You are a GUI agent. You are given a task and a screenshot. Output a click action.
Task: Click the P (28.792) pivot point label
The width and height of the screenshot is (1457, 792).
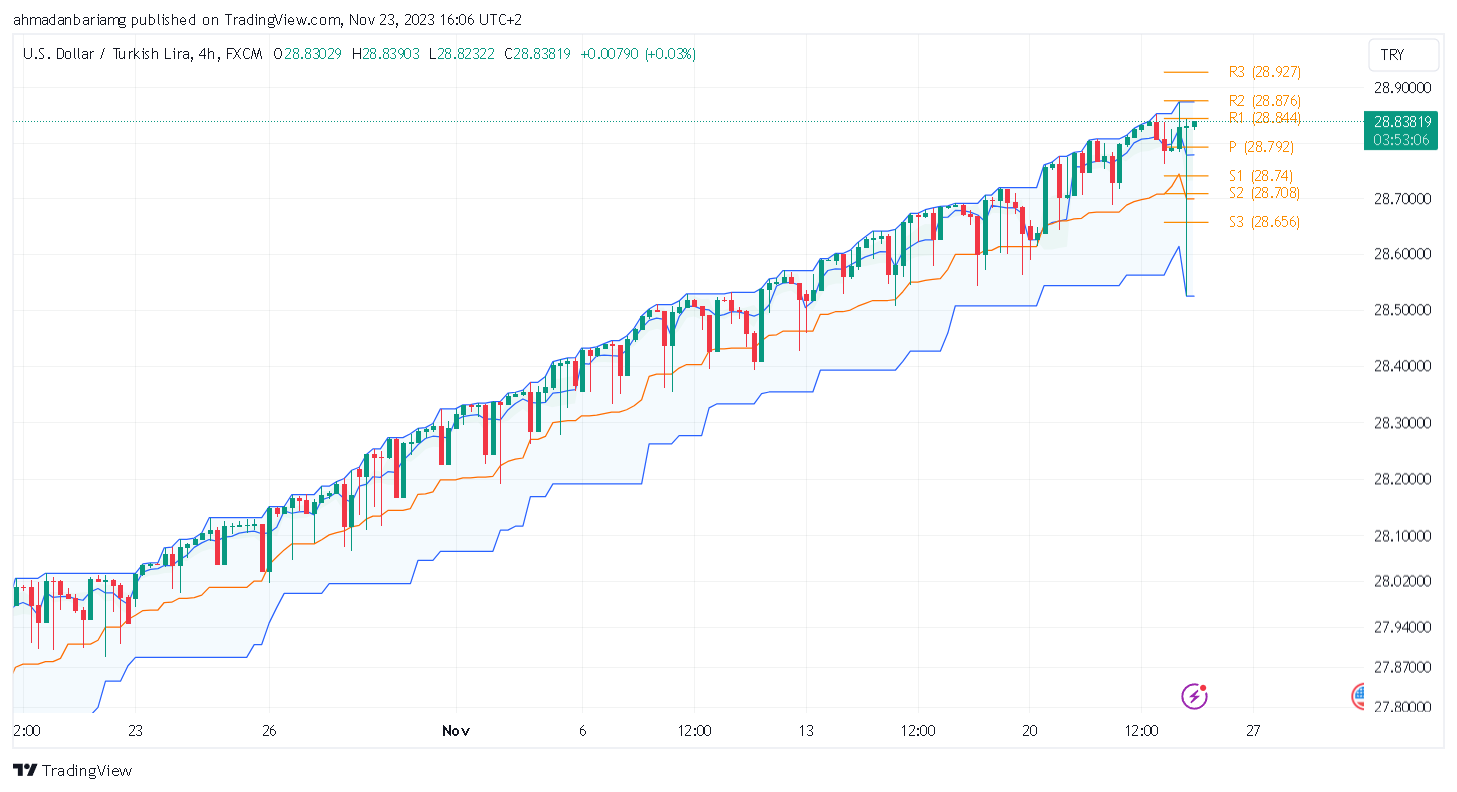pyautogui.click(x=1261, y=147)
